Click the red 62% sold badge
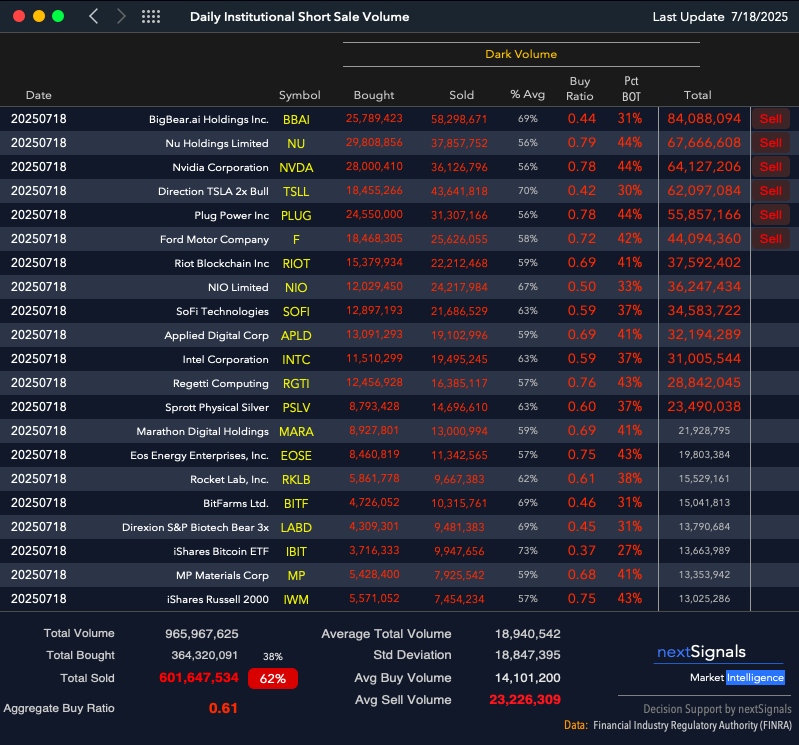The height and width of the screenshot is (745, 799). pyautogui.click(x=273, y=678)
